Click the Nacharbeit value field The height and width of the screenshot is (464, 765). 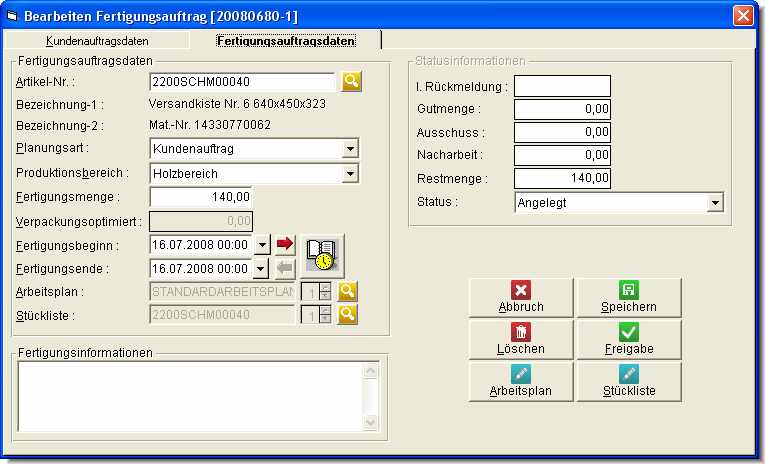tap(562, 155)
